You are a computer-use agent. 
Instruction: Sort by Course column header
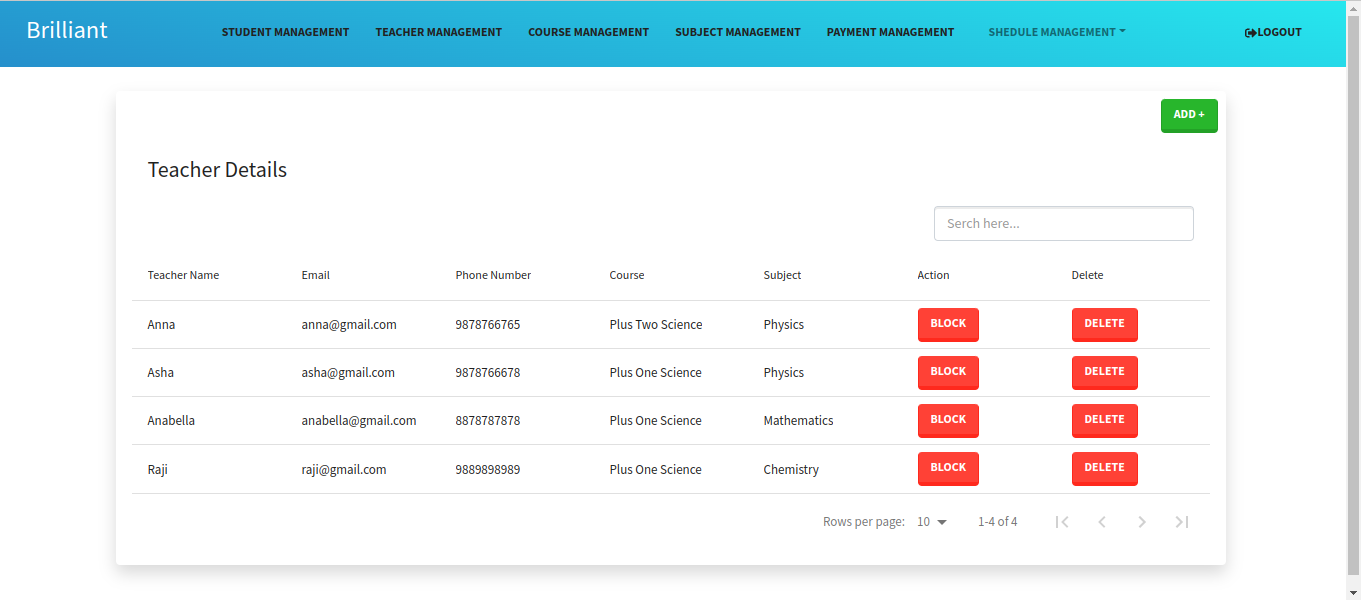pyautogui.click(x=627, y=275)
